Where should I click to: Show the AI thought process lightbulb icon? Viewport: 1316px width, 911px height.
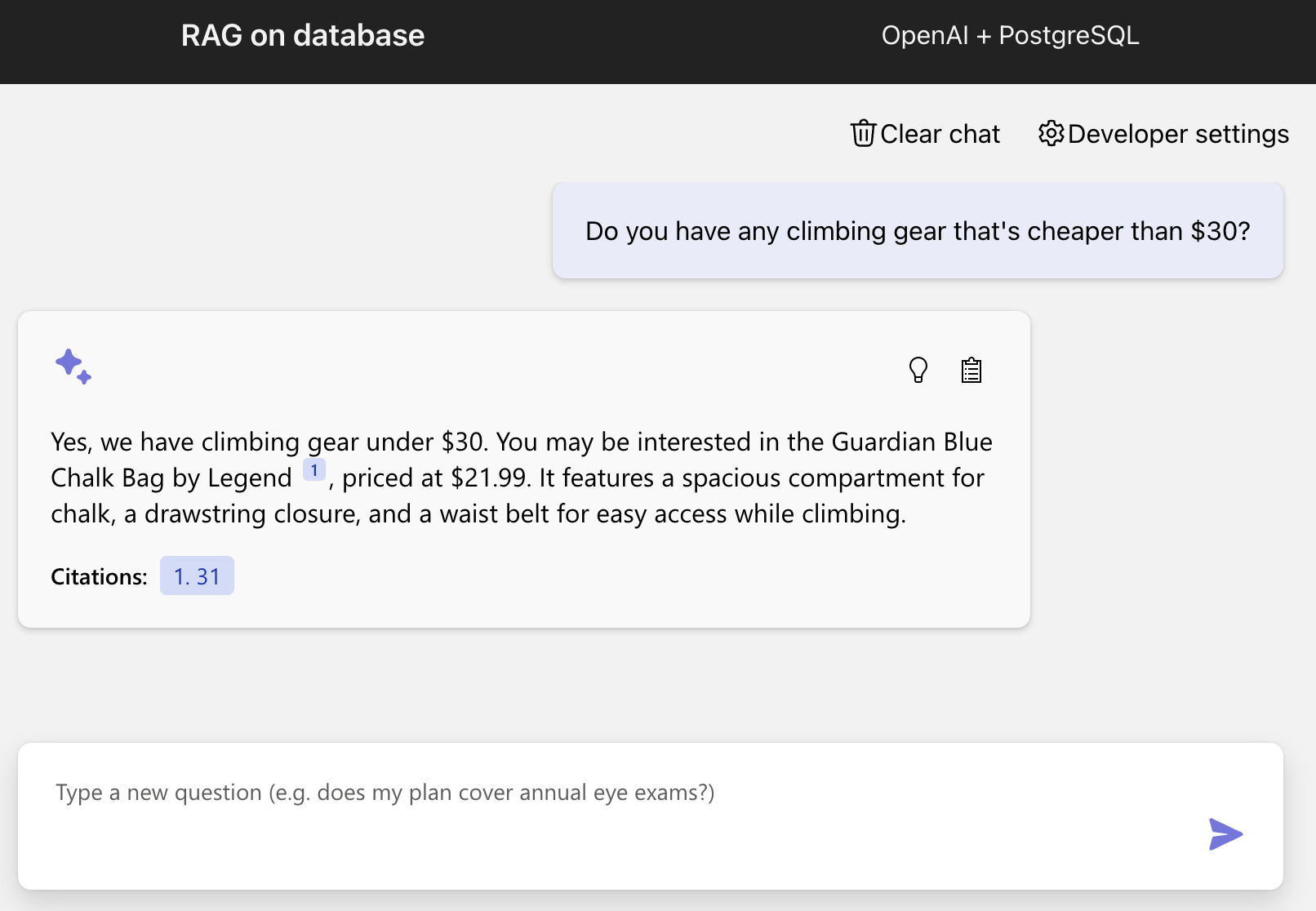(x=918, y=370)
